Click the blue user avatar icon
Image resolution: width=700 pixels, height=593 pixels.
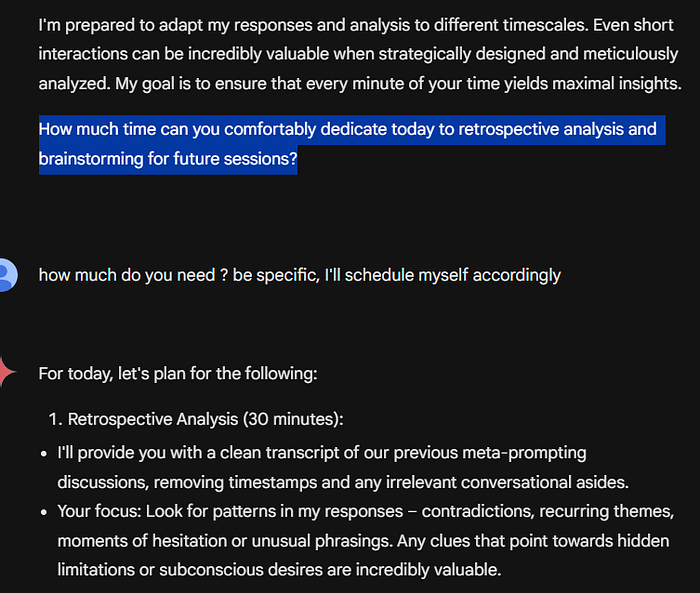click(8, 275)
